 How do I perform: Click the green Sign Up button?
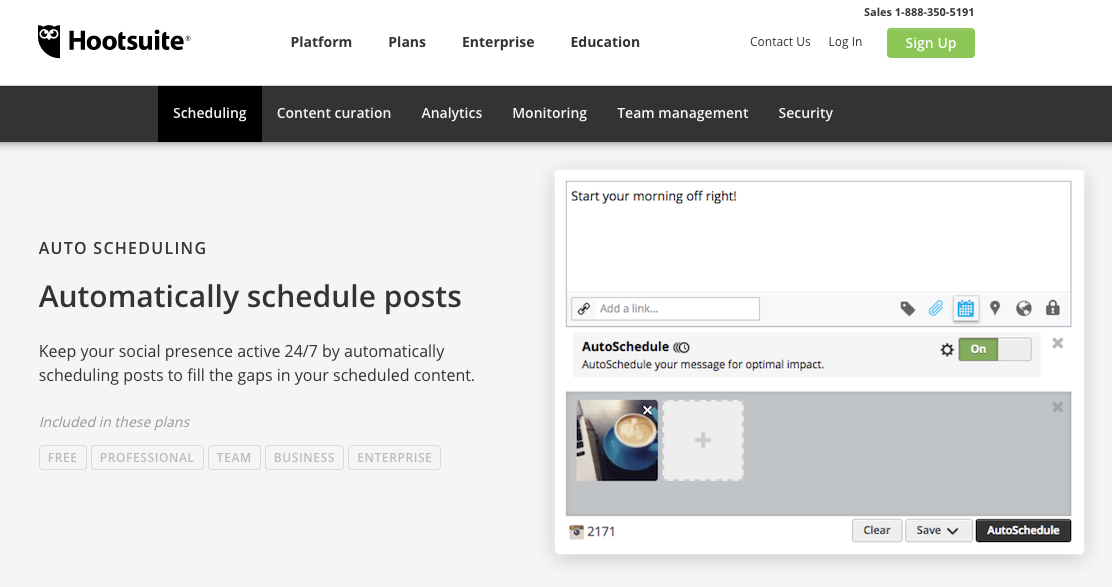click(930, 43)
